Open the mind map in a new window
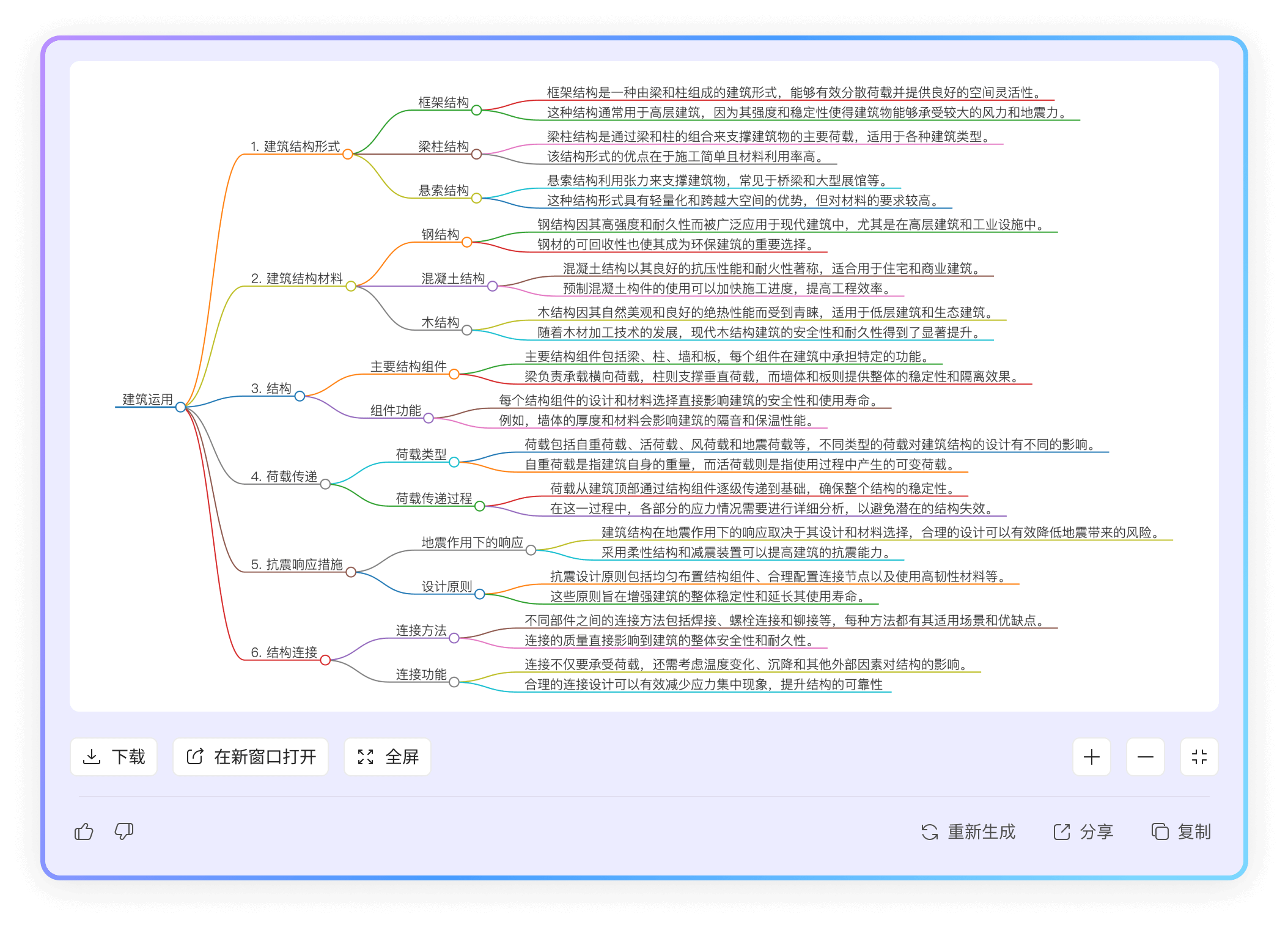This screenshot has height=925, width=1288. pos(251,757)
